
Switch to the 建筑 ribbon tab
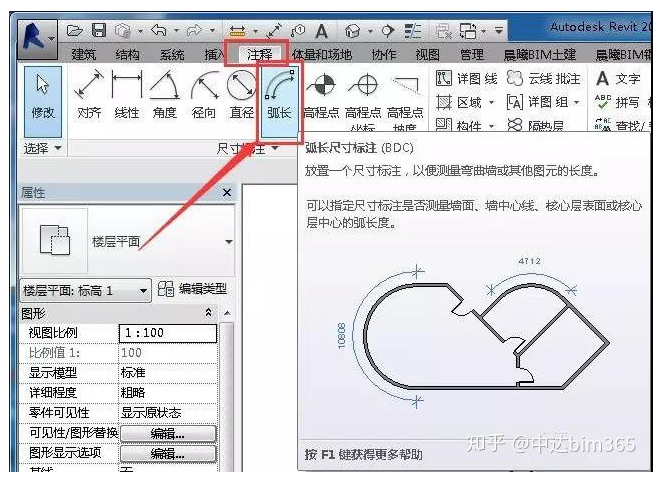86,55
